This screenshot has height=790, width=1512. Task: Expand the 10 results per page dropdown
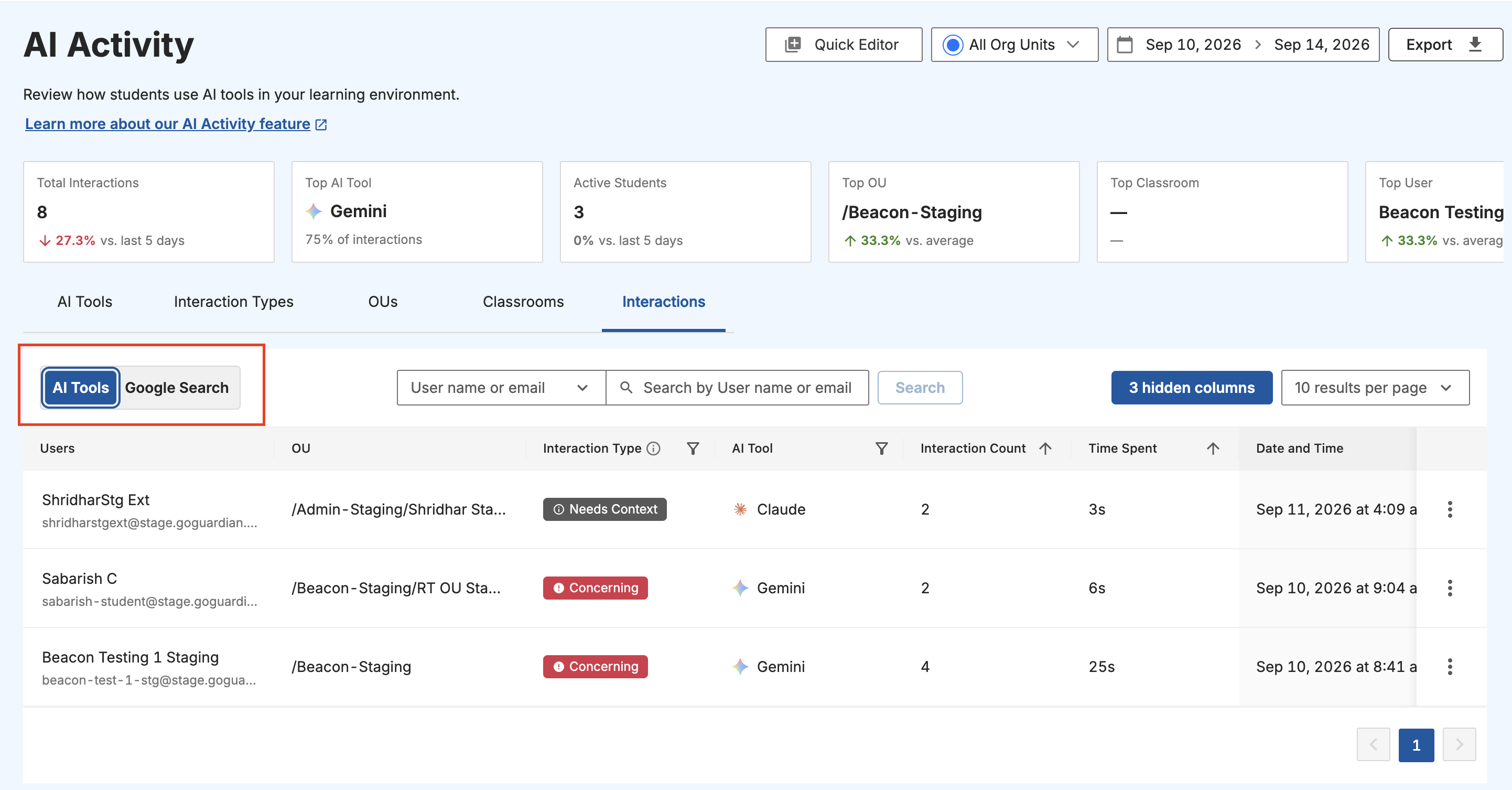[x=1375, y=388]
